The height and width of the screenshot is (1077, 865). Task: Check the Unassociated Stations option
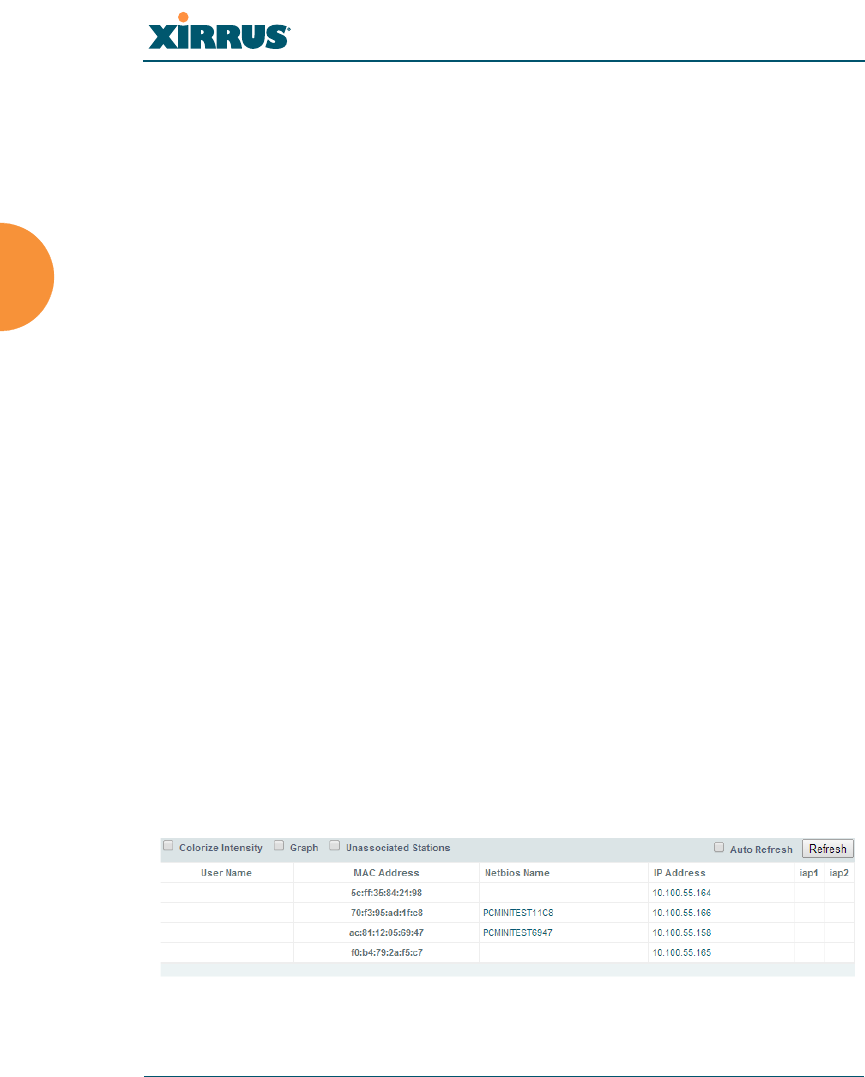click(335, 846)
